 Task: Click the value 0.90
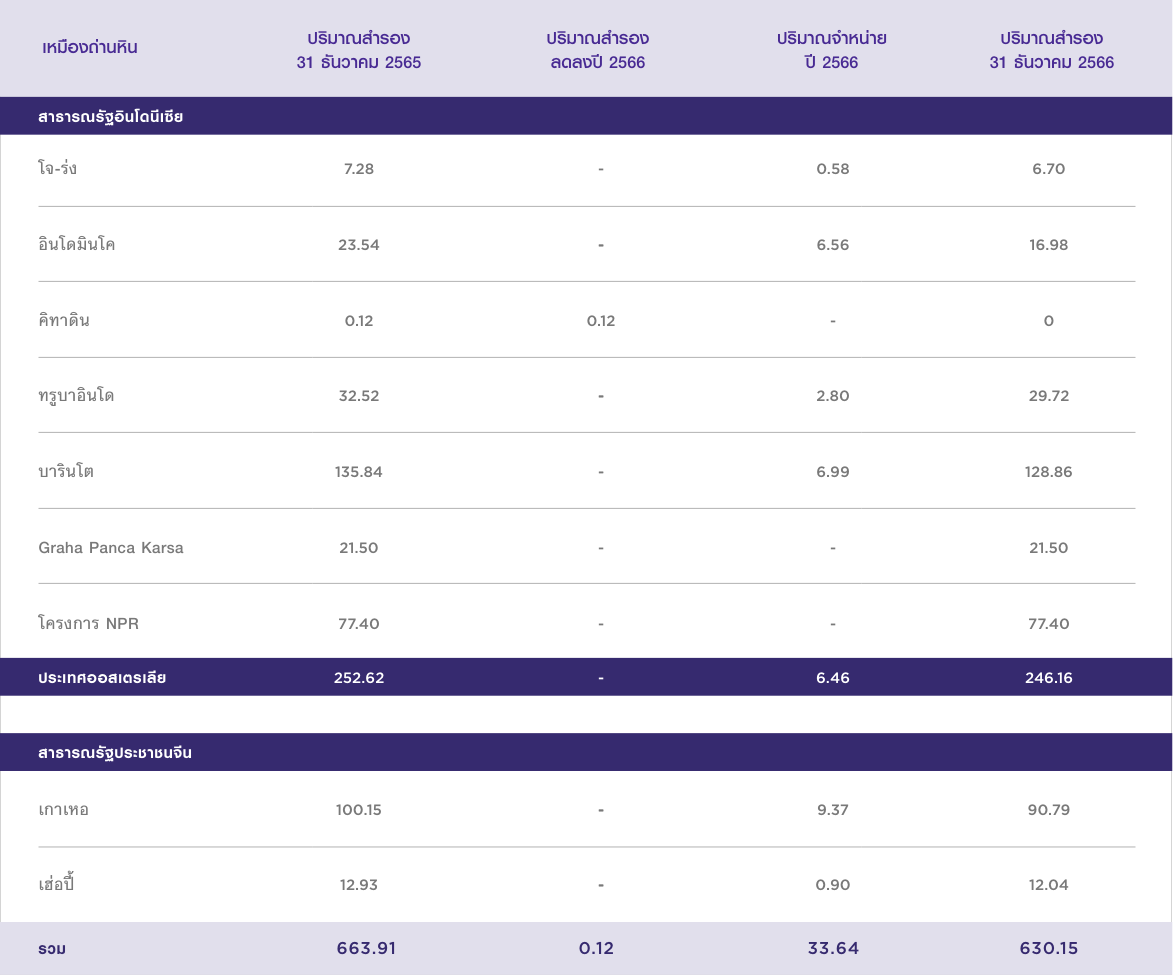pos(833,885)
